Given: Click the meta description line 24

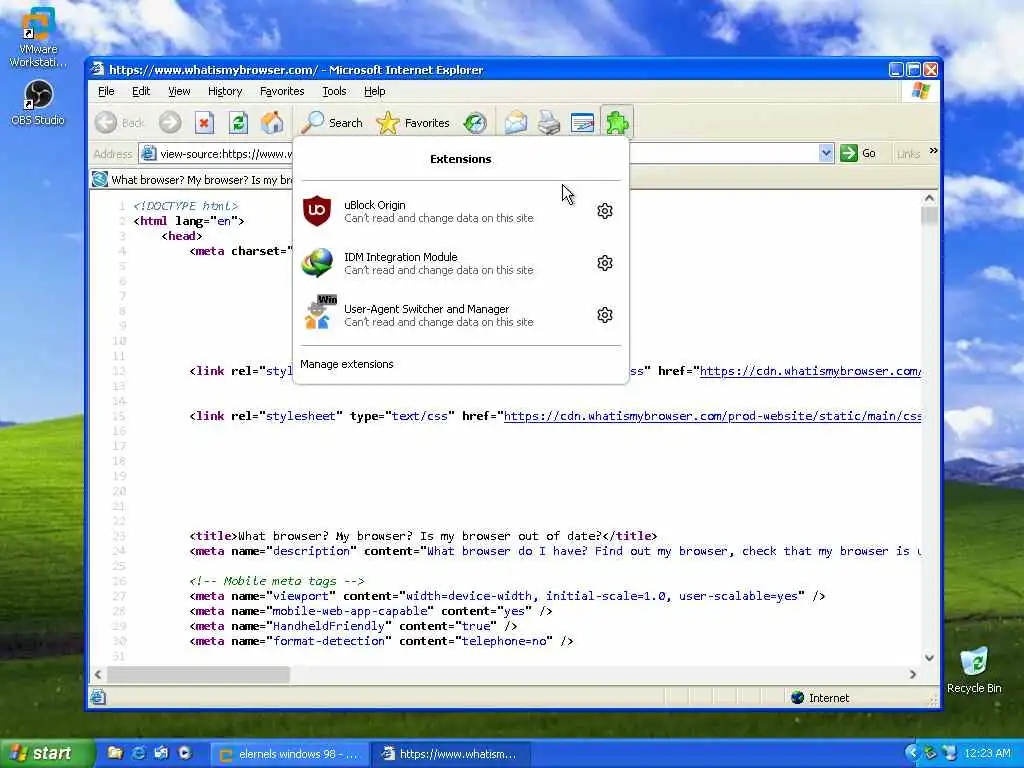Looking at the screenshot, I should pos(555,551).
